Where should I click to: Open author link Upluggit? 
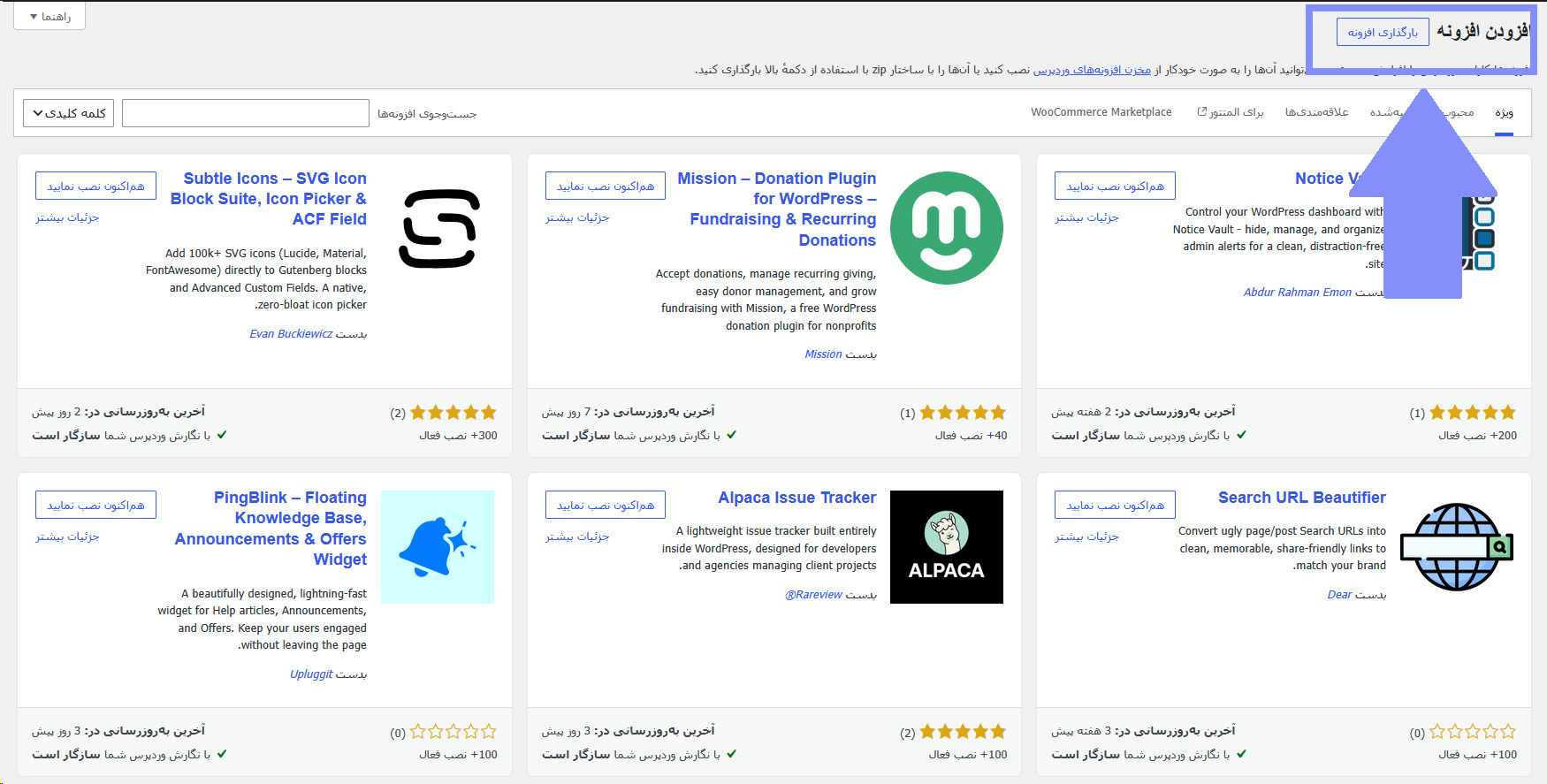tap(311, 674)
